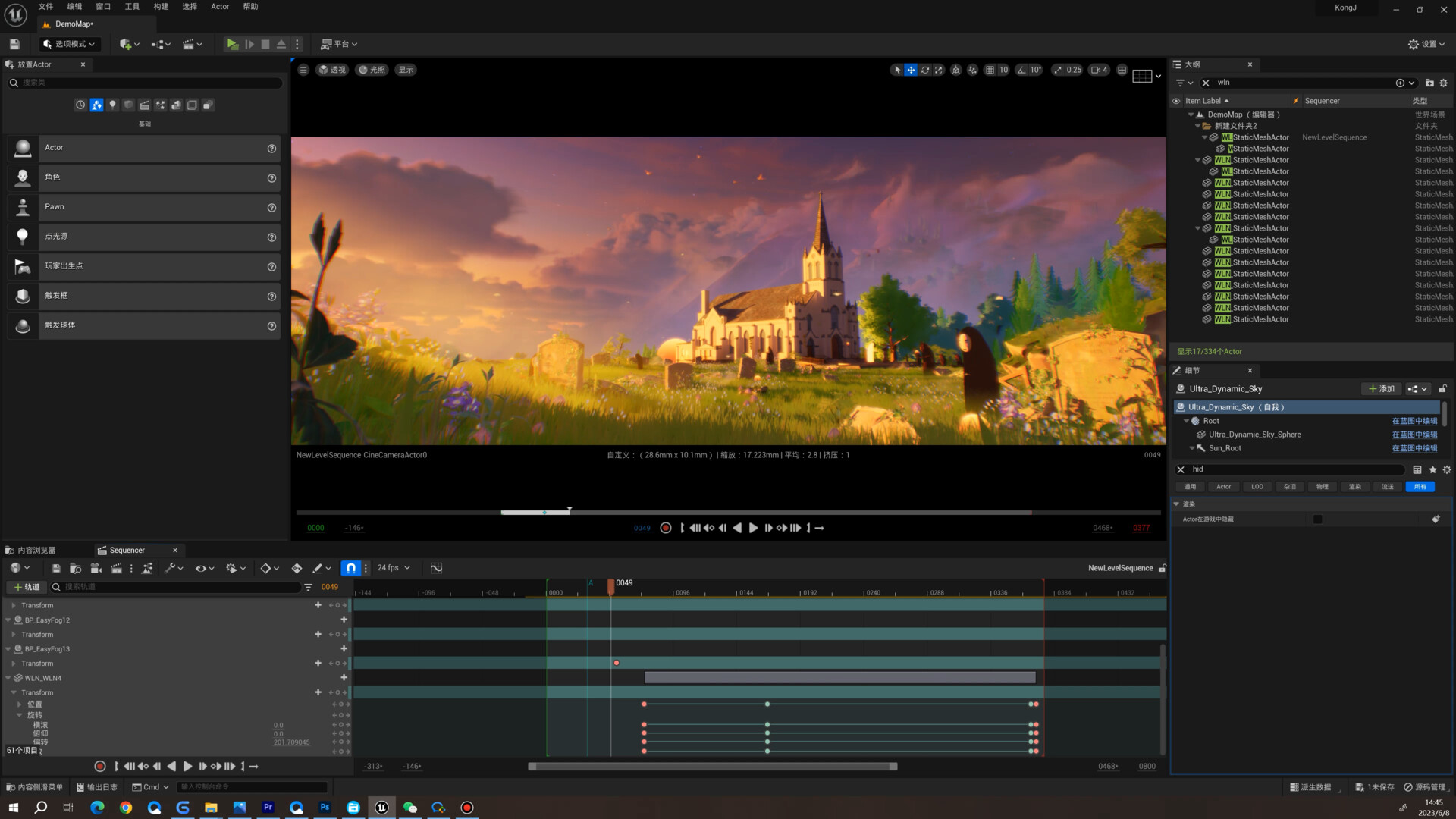Open the Sequencer curve editor icon
This screenshot has height=819, width=1456.
[x=436, y=568]
